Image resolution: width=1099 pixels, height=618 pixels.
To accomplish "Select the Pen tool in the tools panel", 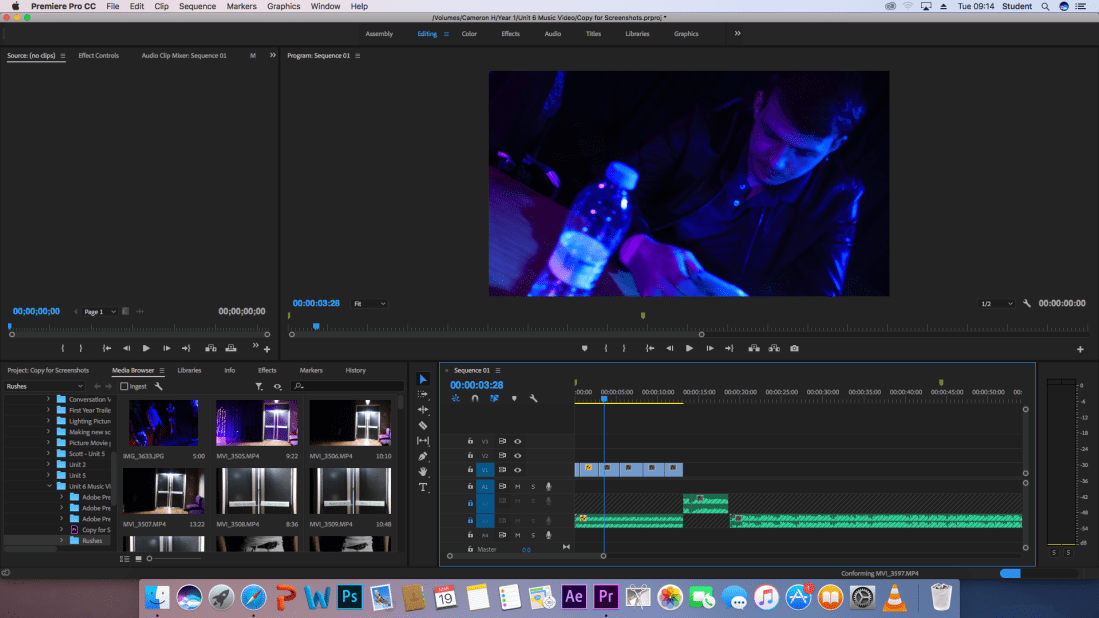I will click(423, 456).
